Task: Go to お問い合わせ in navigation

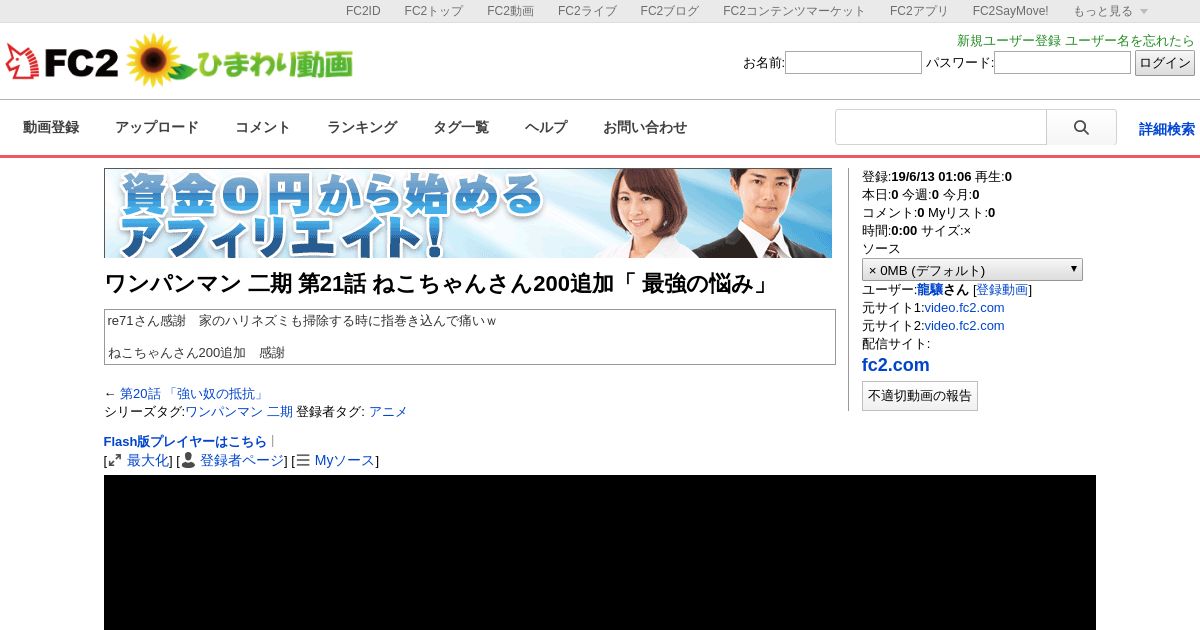Action: point(645,128)
